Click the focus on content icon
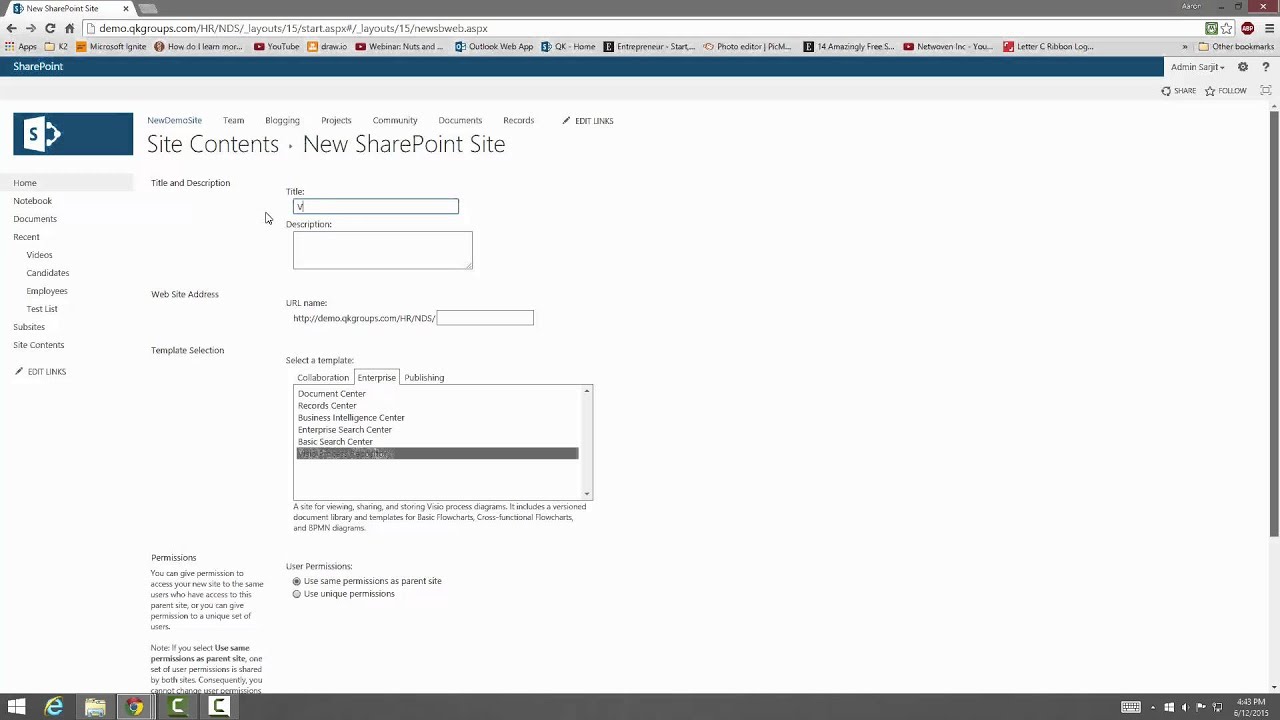Screen dimensions: 1280x720 click(x=1265, y=90)
